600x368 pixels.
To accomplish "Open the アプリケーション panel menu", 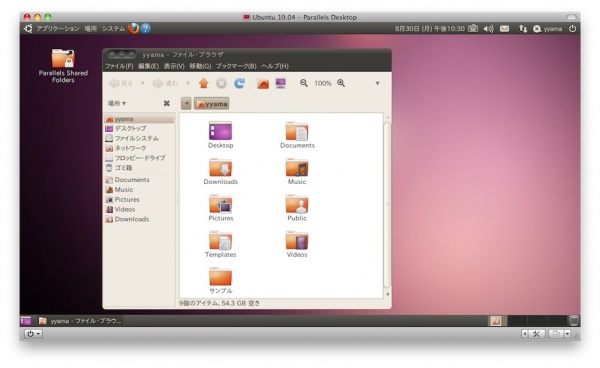I will point(58,29).
